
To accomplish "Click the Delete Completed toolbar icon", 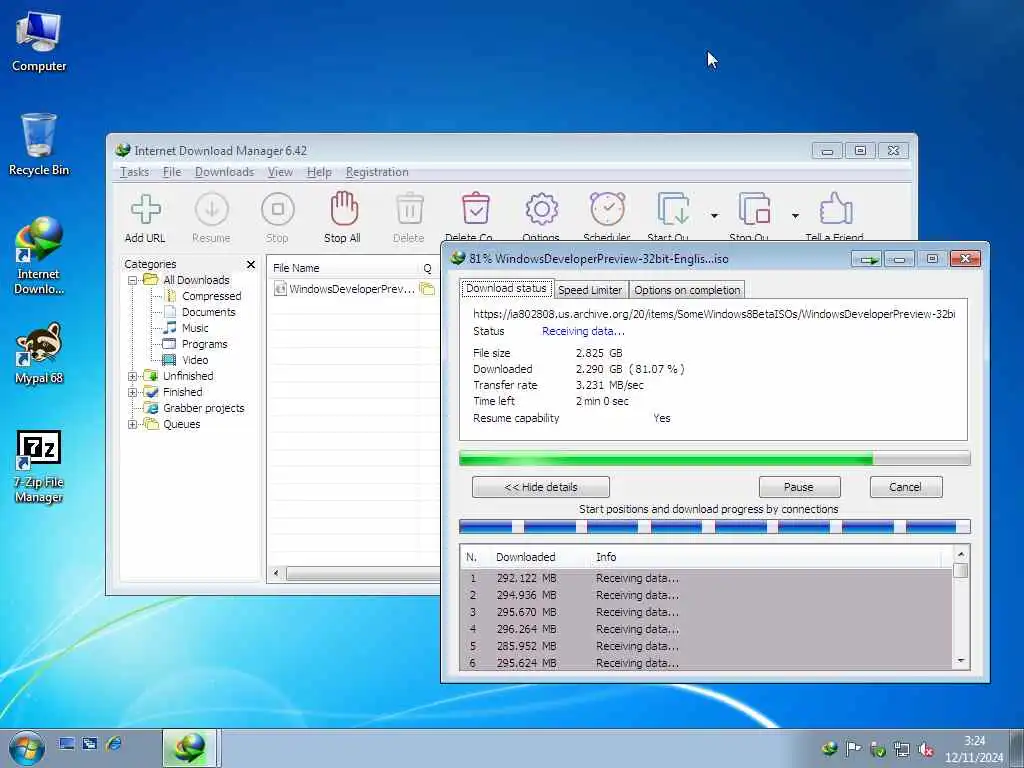I will coord(475,209).
